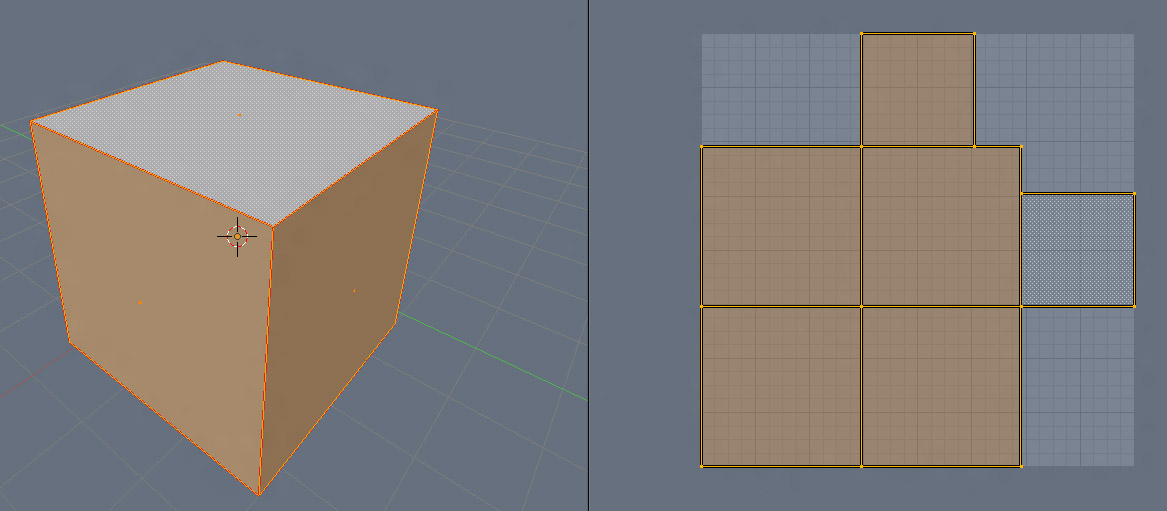Viewport: 1167px width, 511px height.
Task: Select the cube's light tan front-left face
Action: click(x=141, y=303)
